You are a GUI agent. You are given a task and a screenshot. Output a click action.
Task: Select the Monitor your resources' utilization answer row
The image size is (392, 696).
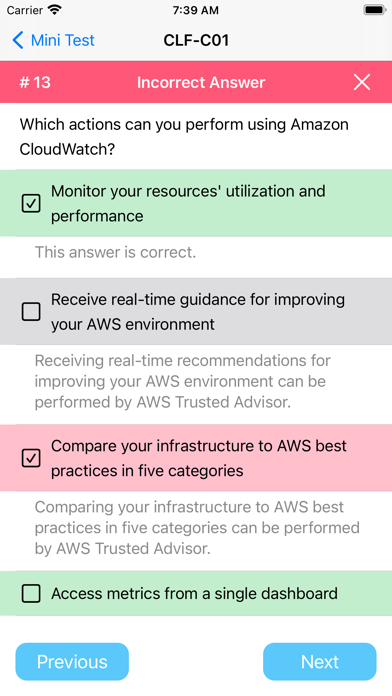point(196,203)
